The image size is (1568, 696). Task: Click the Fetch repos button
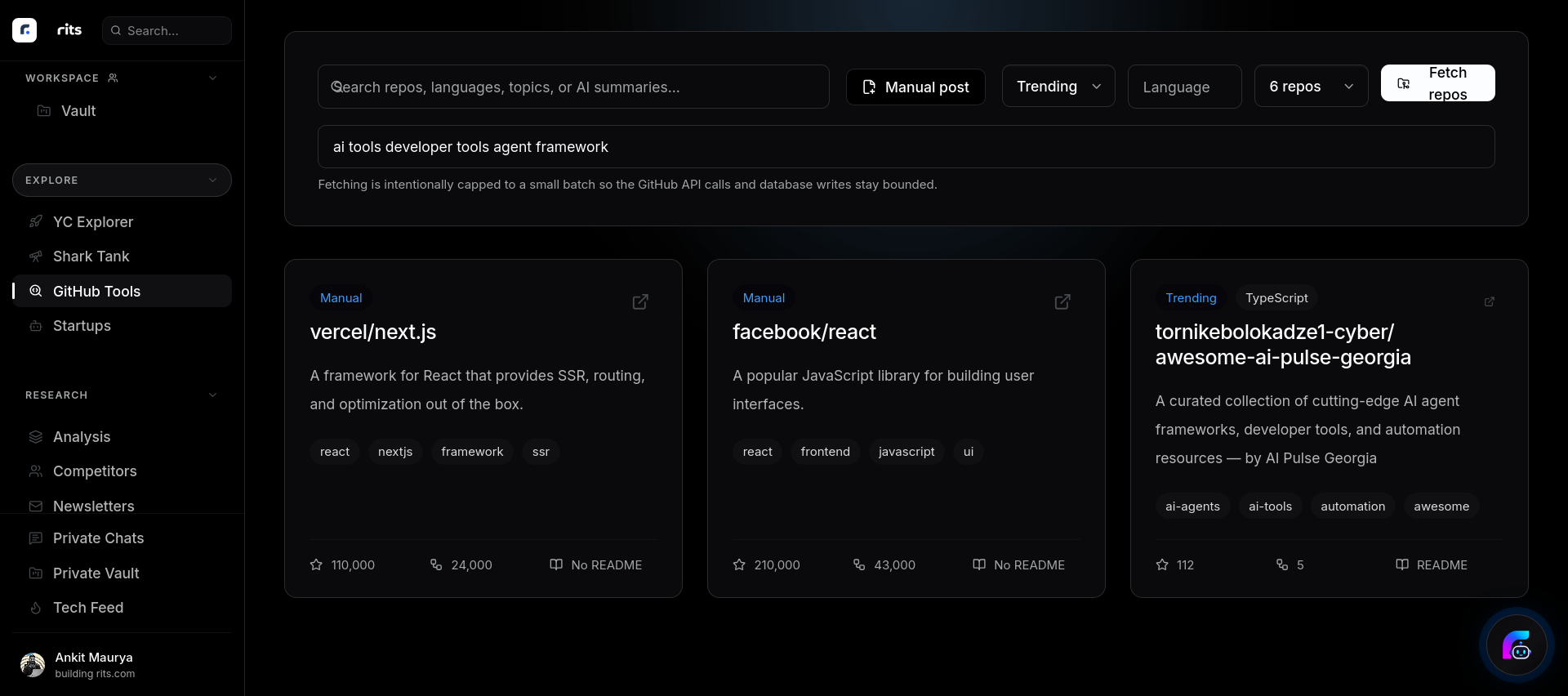1438,83
